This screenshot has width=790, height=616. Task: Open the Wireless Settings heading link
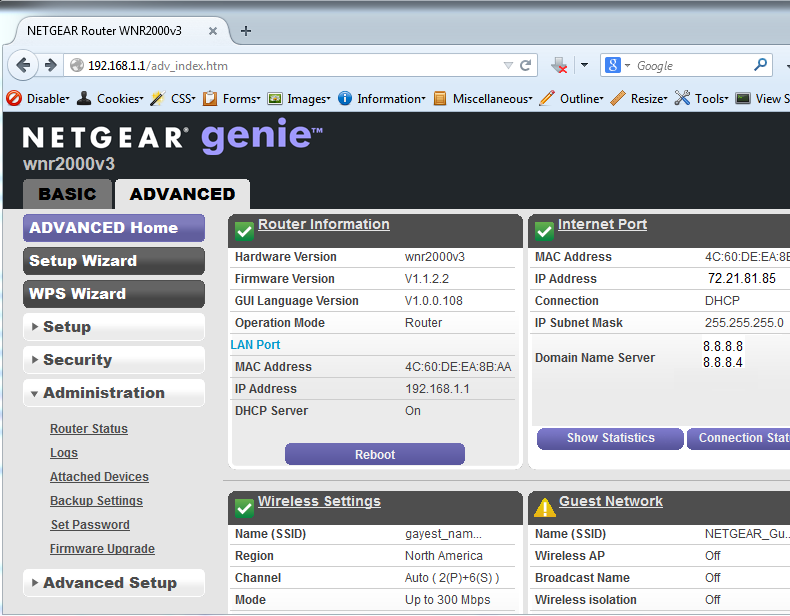pyautogui.click(x=319, y=501)
